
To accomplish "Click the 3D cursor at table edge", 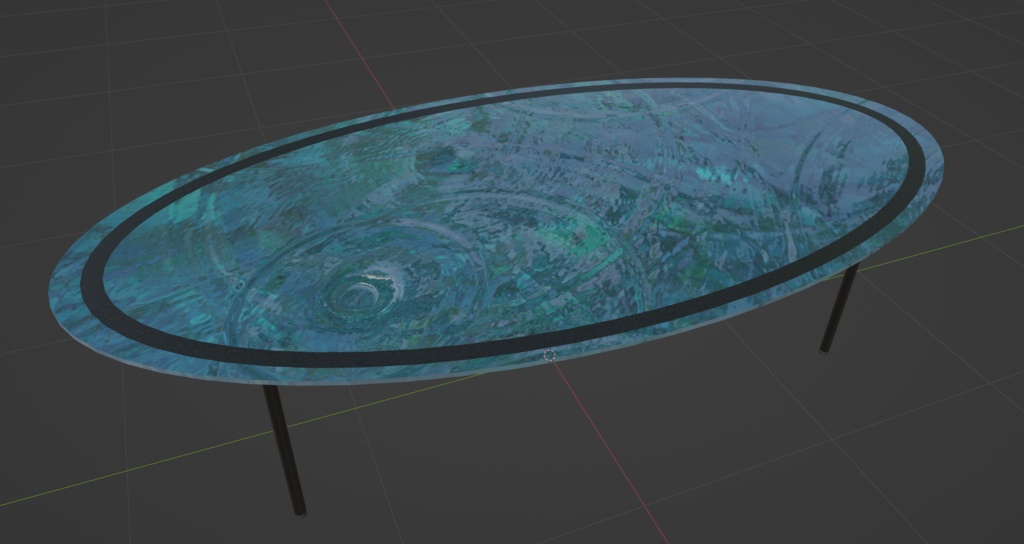I will pos(550,355).
